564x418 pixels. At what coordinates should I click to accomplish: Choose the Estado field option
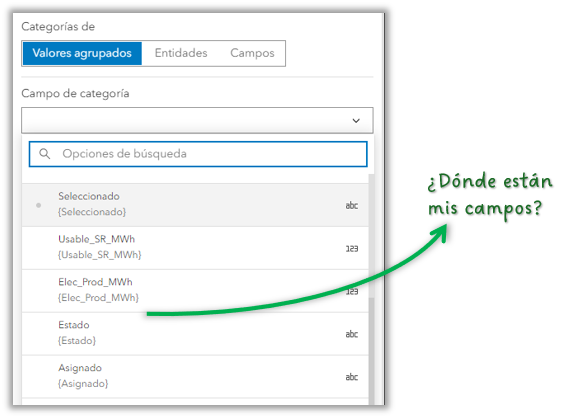[195, 333]
